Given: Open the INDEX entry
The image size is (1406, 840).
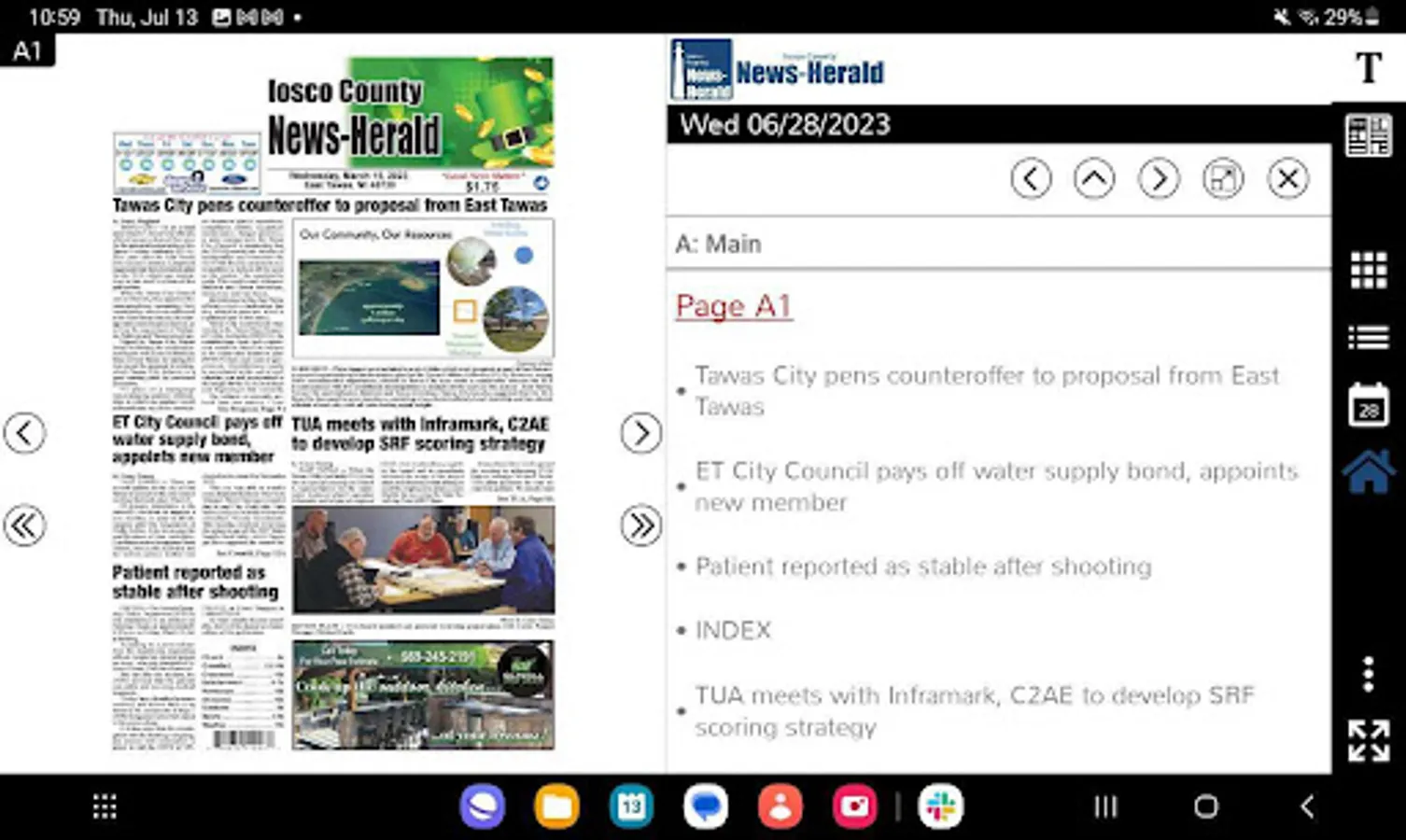Looking at the screenshot, I should (733, 630).
